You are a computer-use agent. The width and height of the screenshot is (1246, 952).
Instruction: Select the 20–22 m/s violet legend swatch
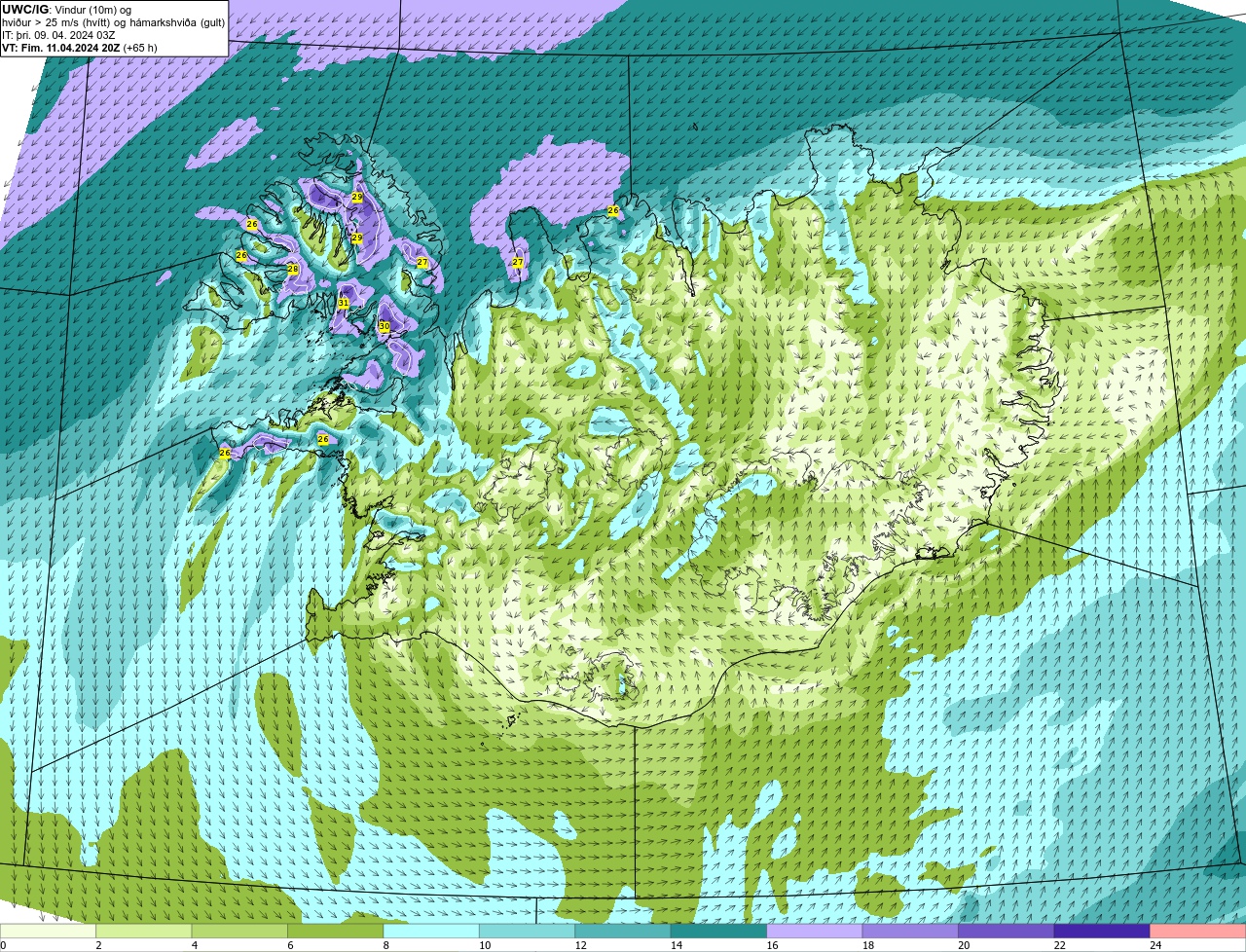click(x=1007, y=931)
